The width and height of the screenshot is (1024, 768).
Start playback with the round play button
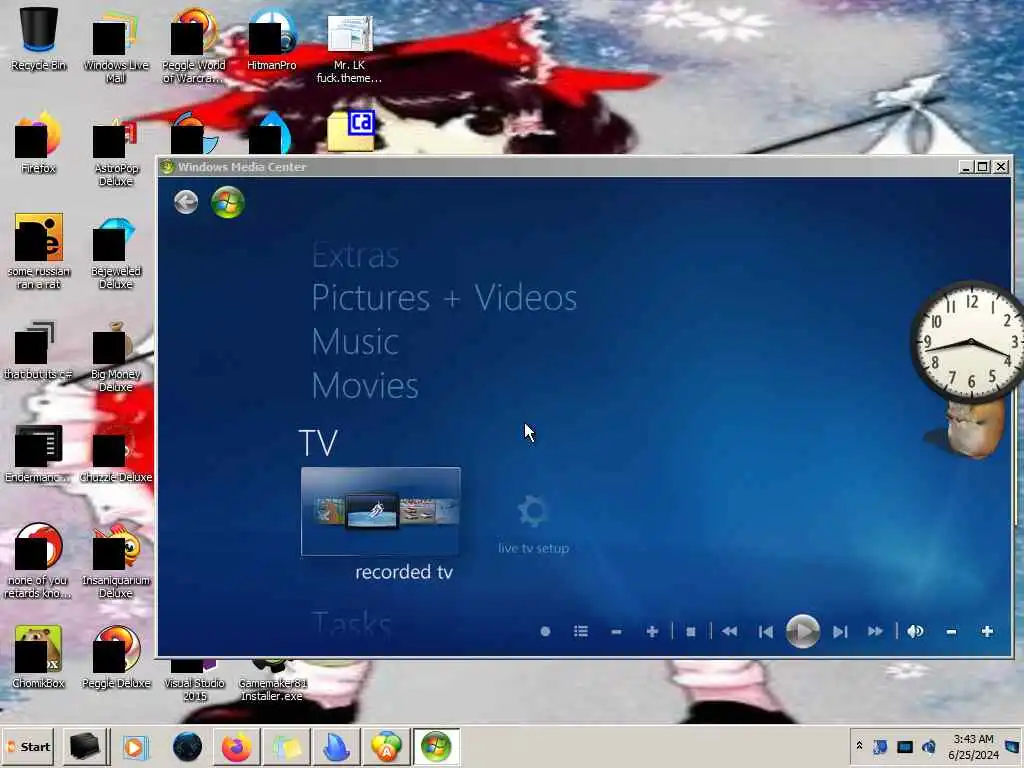click(x=803, y=632)
